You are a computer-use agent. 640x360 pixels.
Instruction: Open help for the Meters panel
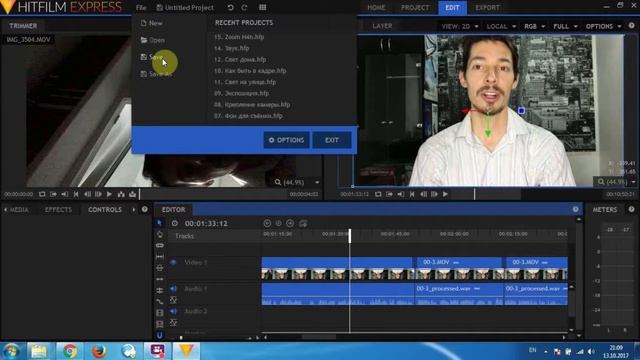pos(631,209)
